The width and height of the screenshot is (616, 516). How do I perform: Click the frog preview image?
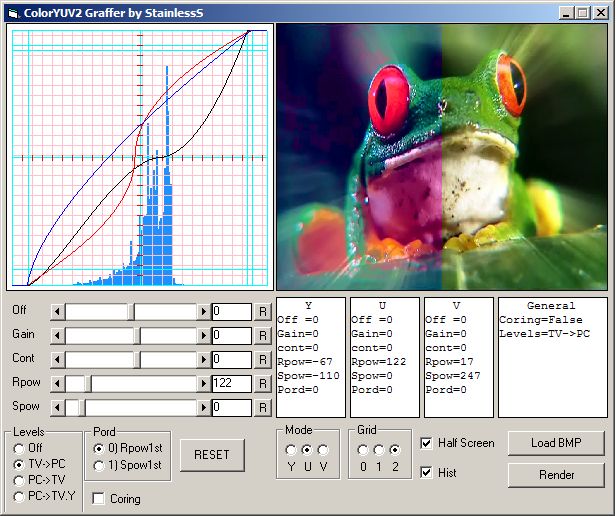click(x=442, y=157)
